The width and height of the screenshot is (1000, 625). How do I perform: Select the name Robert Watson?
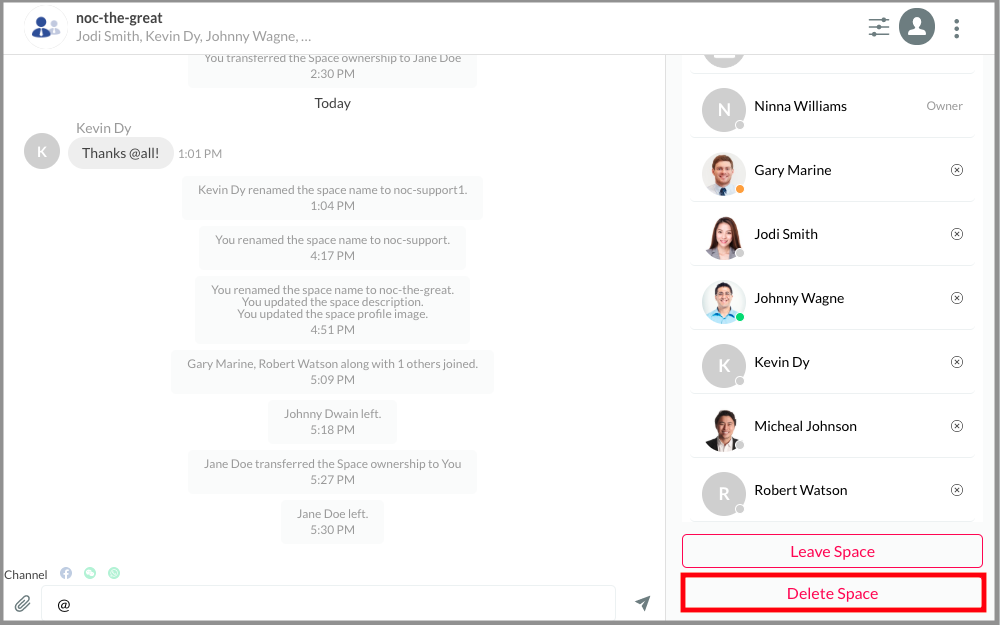point(800,490)
